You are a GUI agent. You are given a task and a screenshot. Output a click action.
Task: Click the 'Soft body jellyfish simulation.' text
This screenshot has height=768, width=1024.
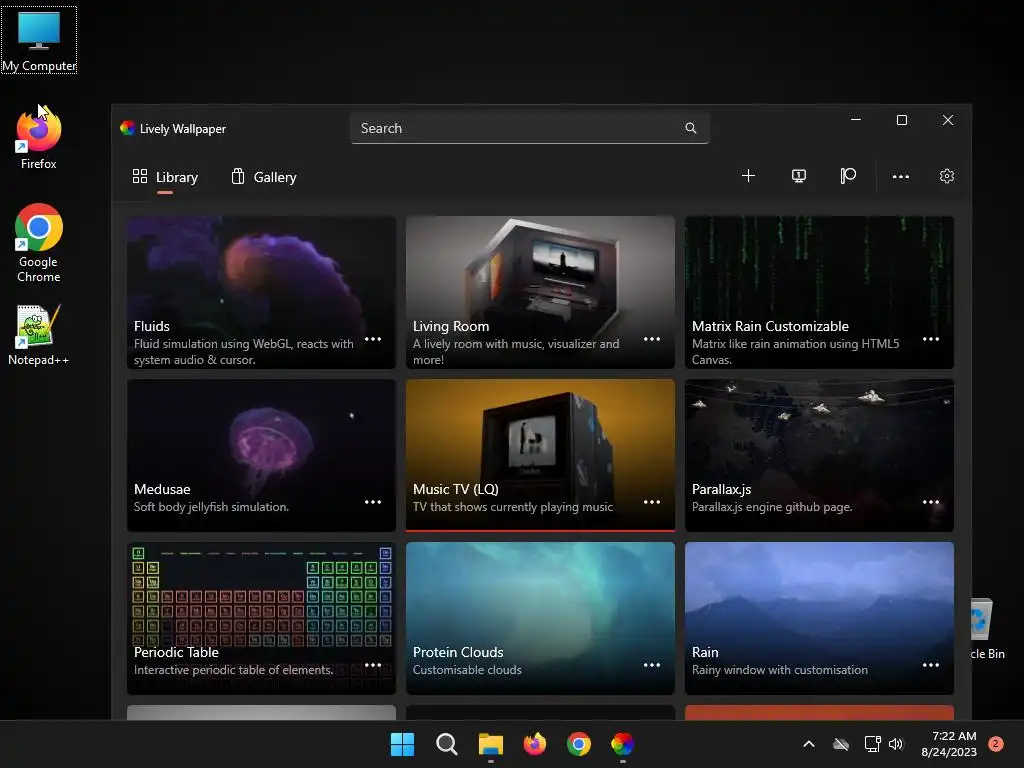click(211, 507)
